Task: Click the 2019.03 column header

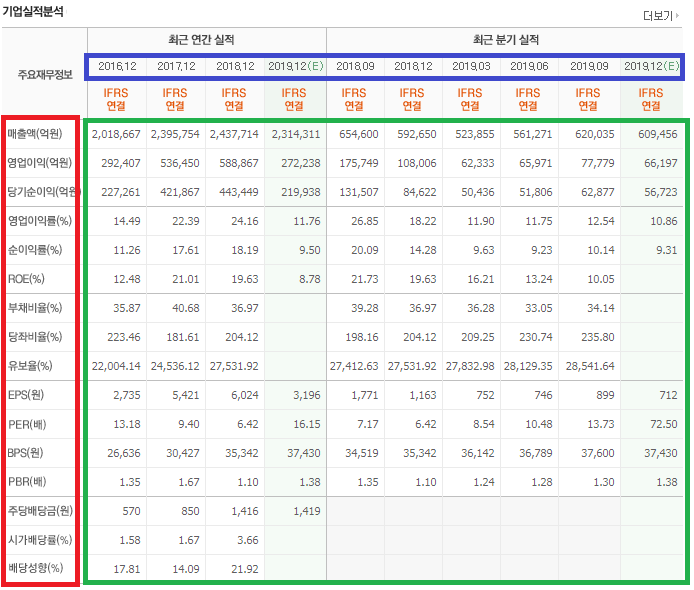Action: click(x=471, y=66)
